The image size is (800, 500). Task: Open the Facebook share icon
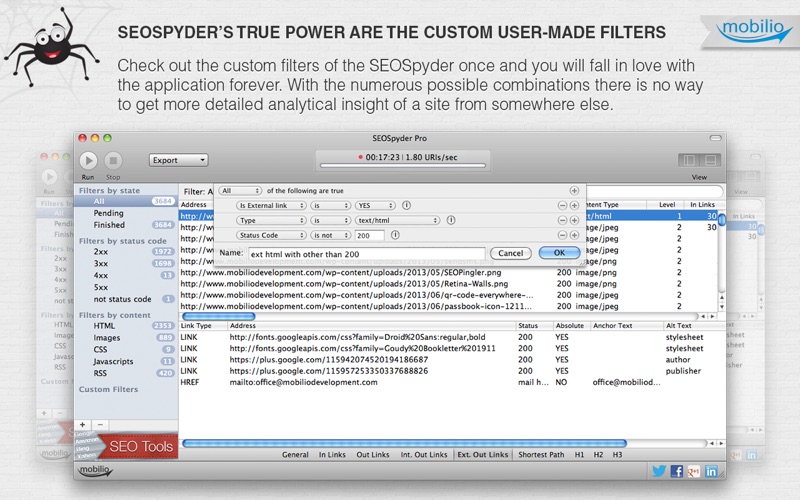pos(677,471)
